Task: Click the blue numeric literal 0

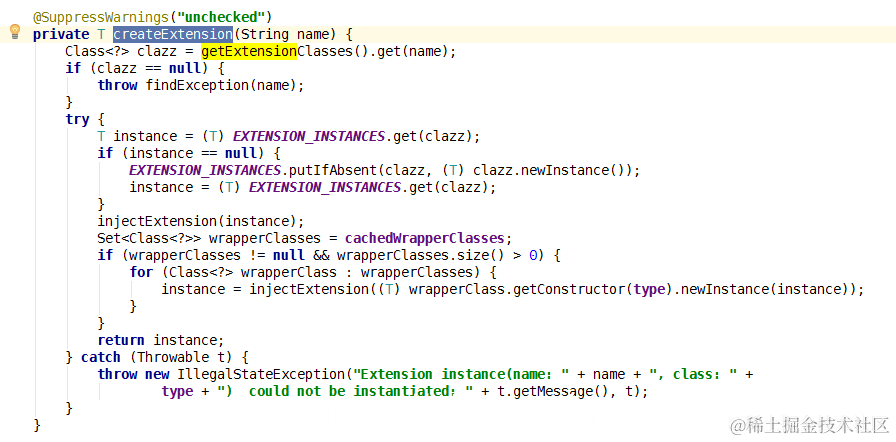Action: point(533,255)
